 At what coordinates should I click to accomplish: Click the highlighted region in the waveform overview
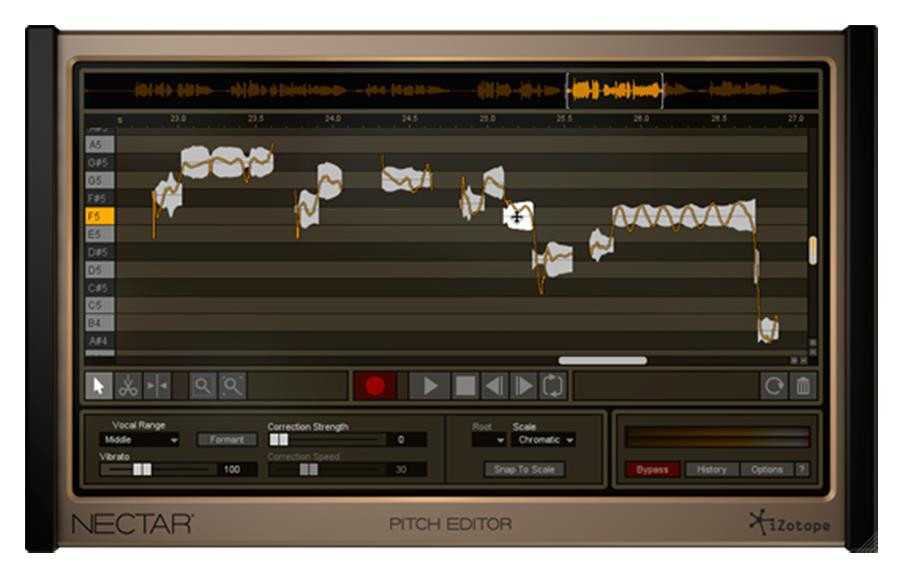point(615,91)
